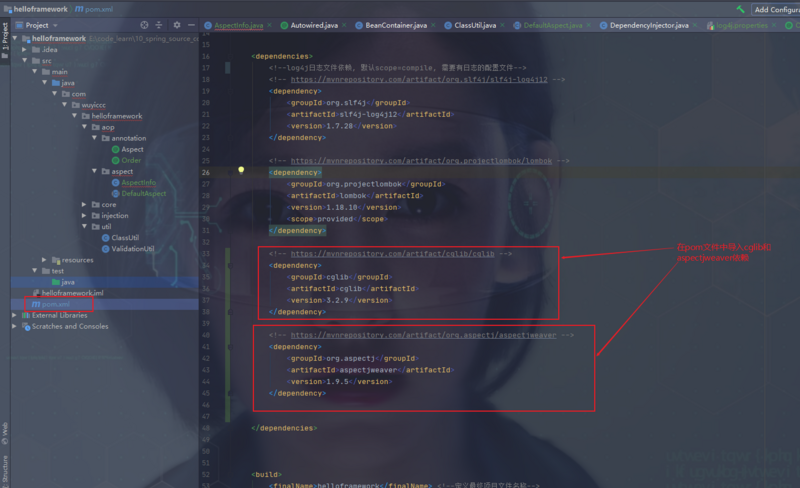Image resolution: width=800 pixels, height=488 pixels.
Task: Hide the Project panel with minus icon
Action: [x=191, y=25]
